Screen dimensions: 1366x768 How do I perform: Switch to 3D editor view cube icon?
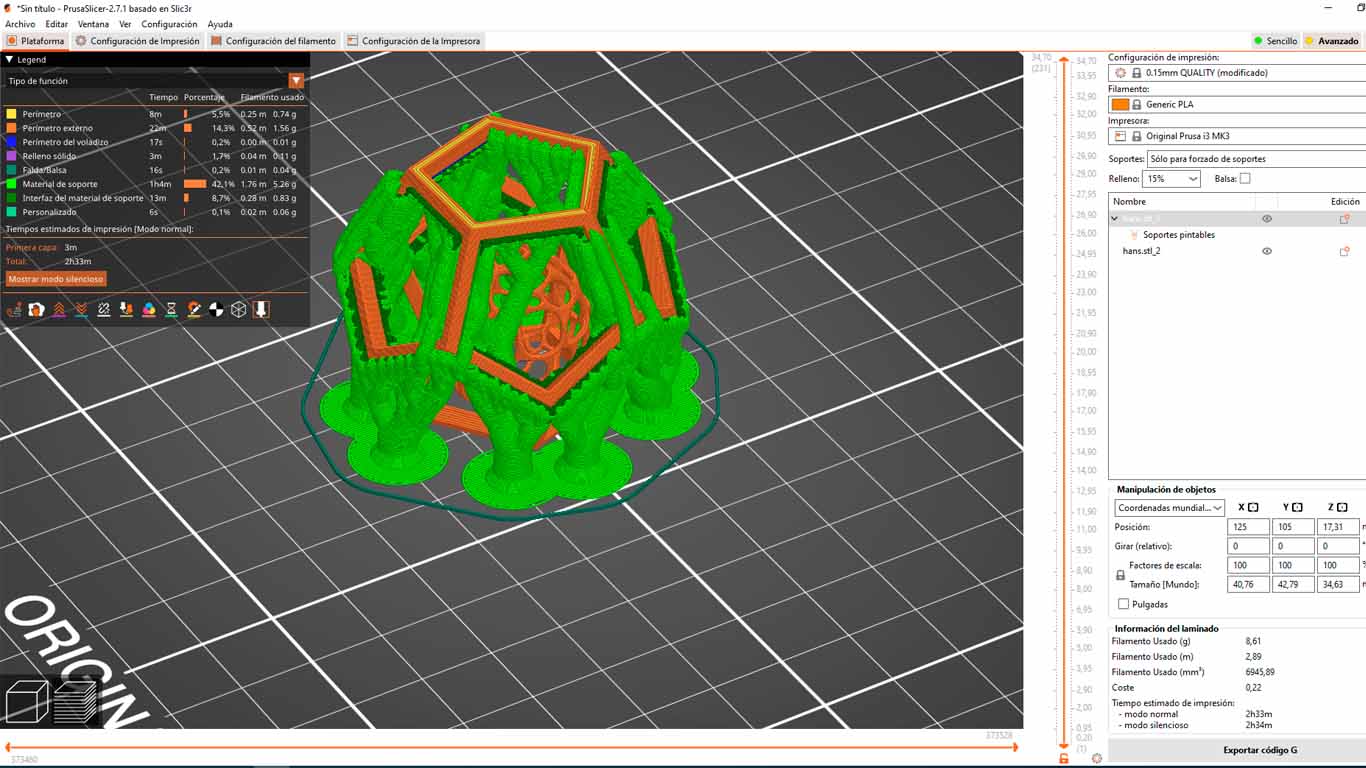click(26, 701)
